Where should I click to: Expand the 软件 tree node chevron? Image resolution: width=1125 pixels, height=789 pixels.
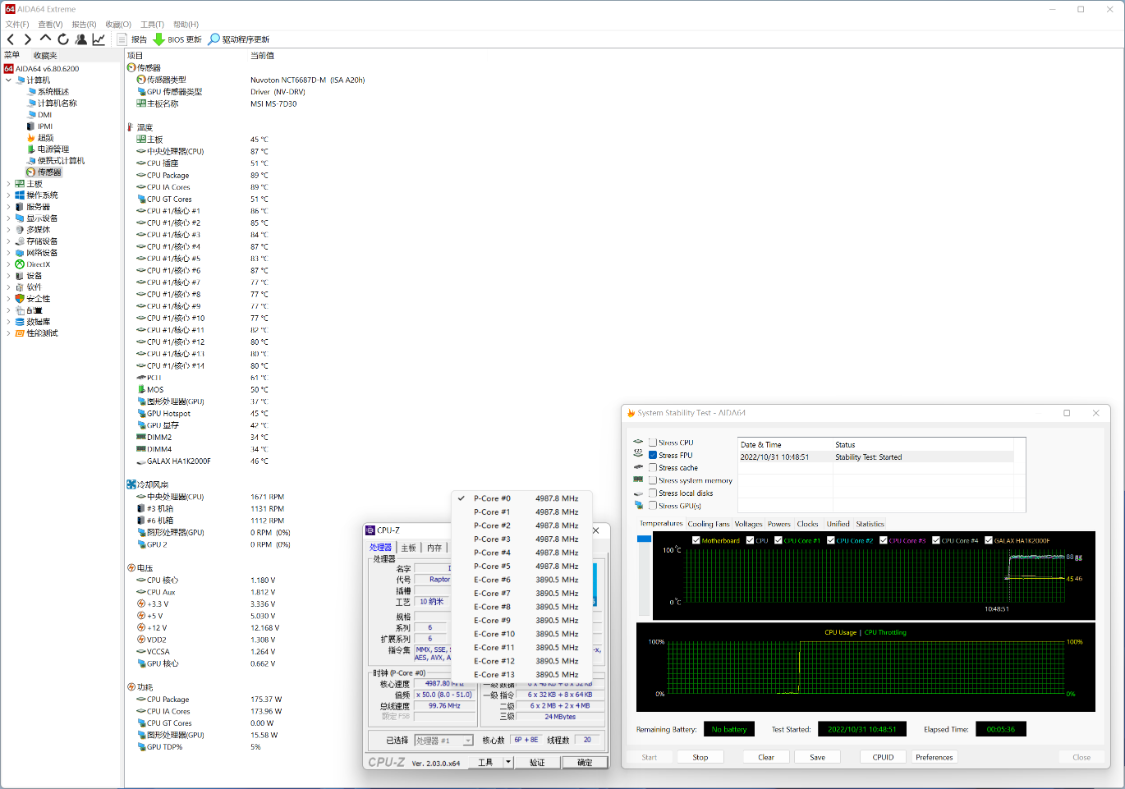9,287
